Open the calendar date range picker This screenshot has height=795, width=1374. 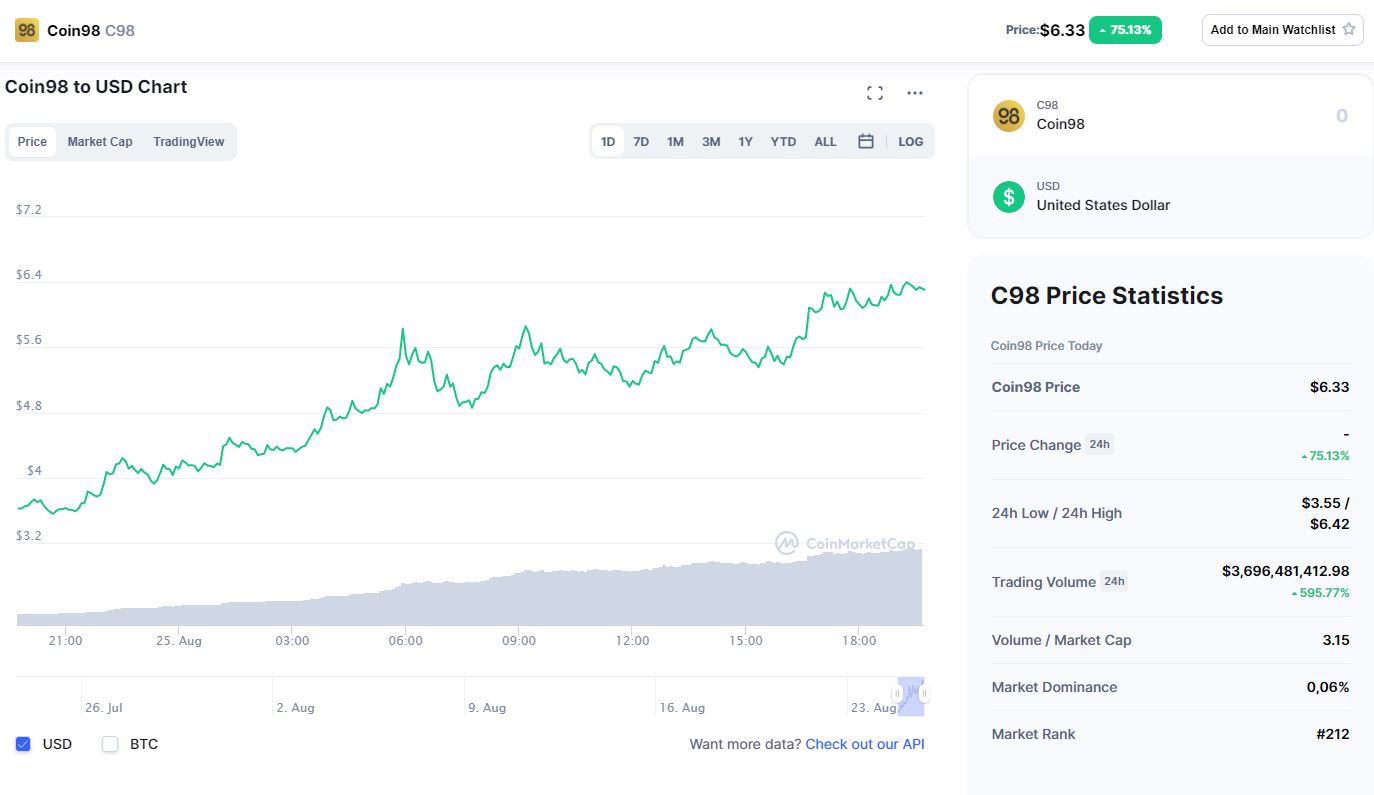(x=866, y=142)
